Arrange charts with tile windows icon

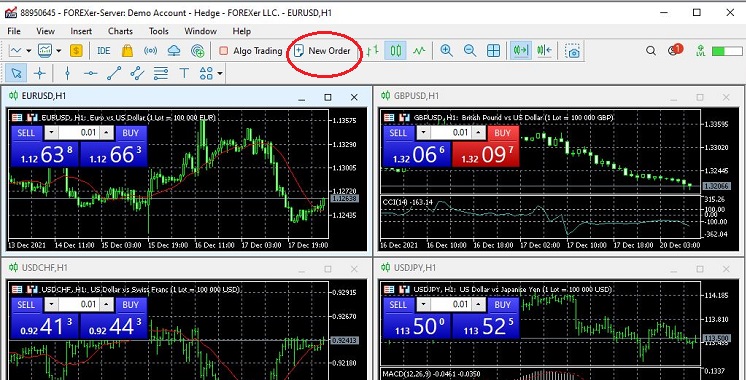tap(493, 50)
